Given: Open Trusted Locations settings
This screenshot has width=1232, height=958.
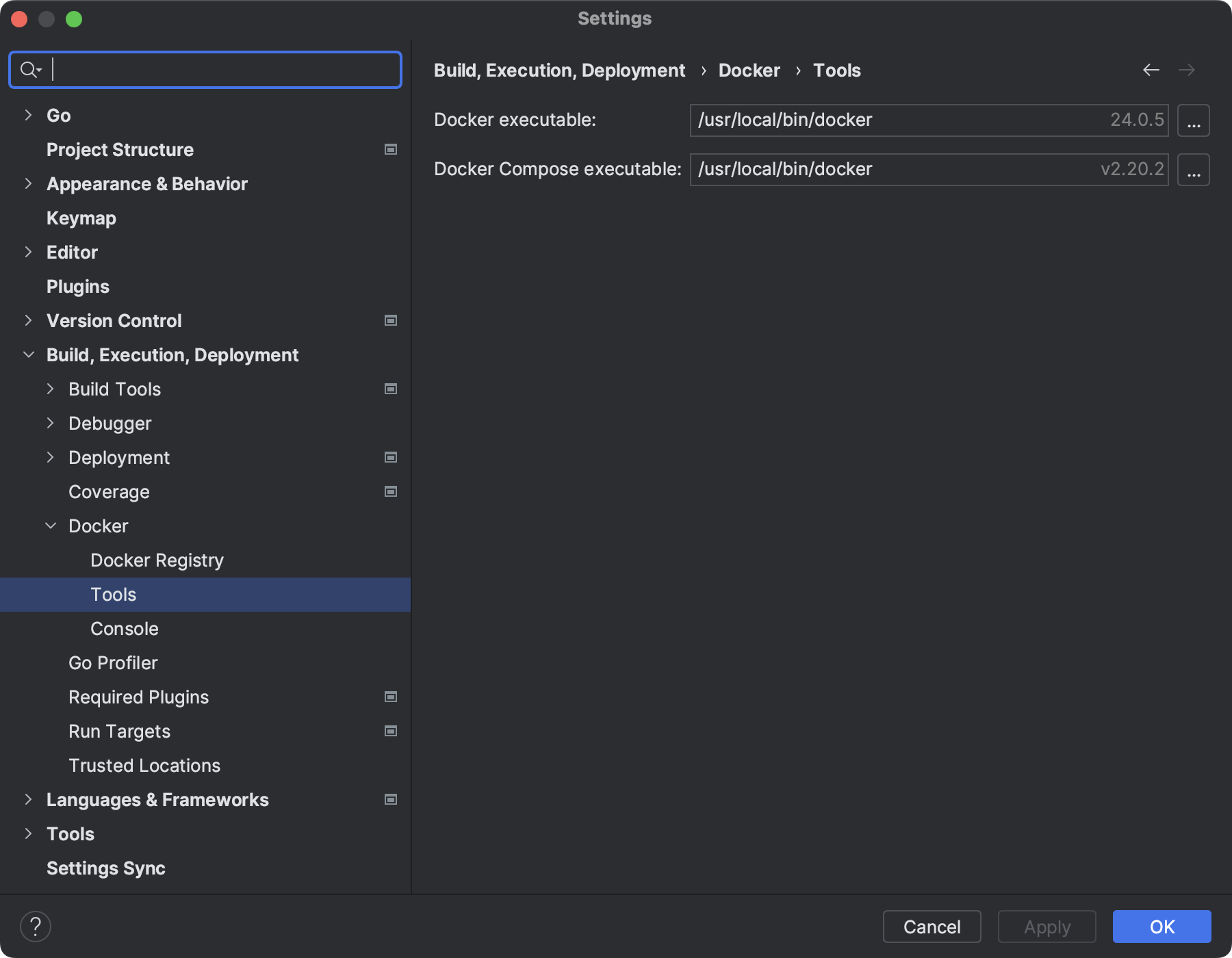Looking at the screenshot, I should click(144, 766).
